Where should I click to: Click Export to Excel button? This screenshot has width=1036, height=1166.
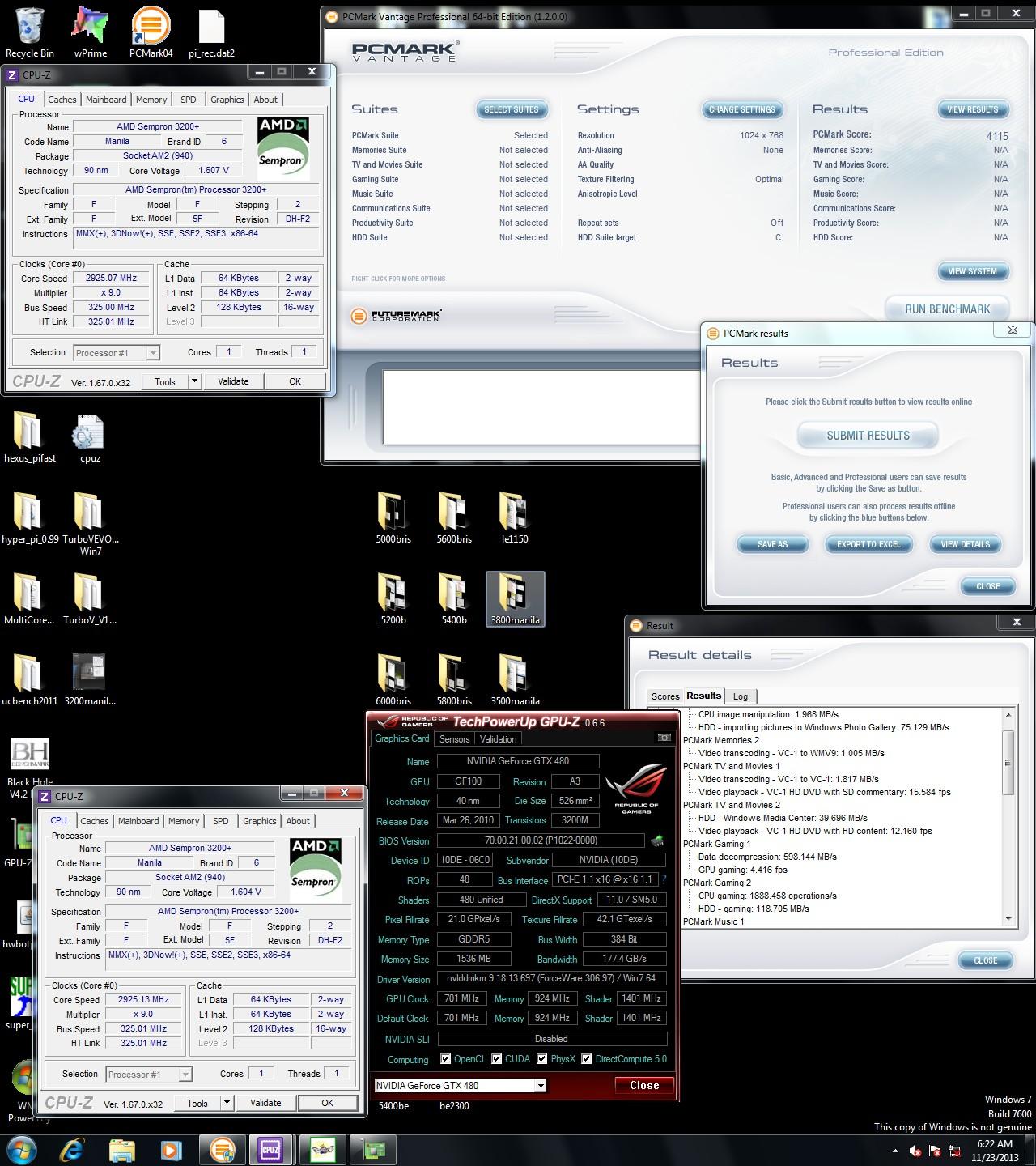coord(868,544)
